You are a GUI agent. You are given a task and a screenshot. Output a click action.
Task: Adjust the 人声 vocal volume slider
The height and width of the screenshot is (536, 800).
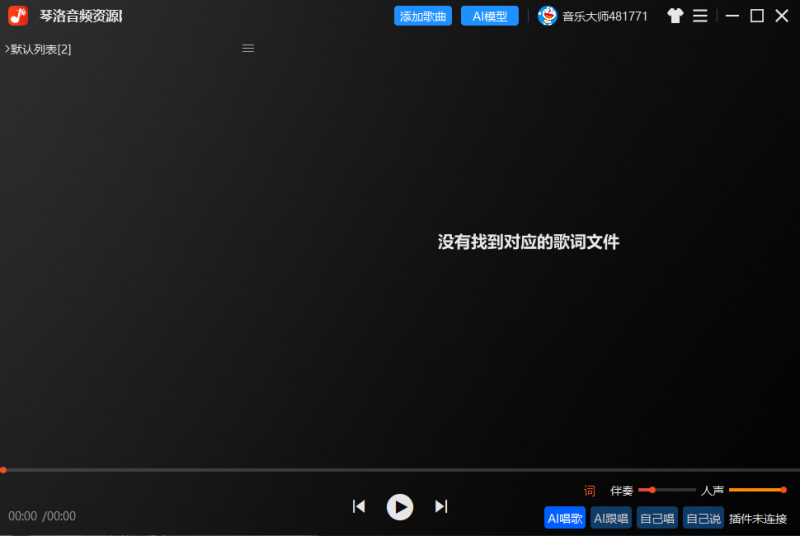(x=758, y=490)
